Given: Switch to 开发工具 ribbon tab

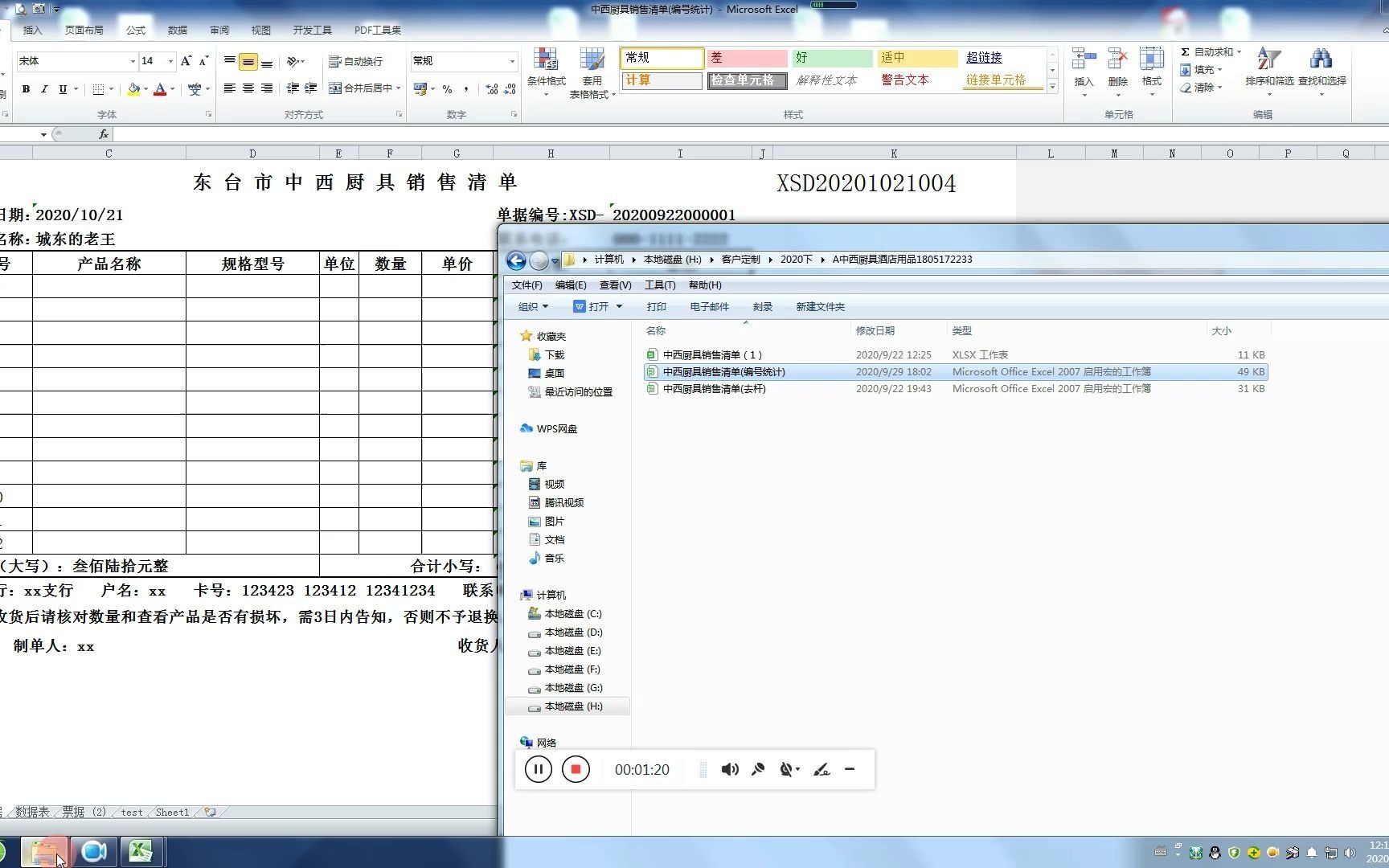Looking at the screenshot, I should tap(312, 30).
